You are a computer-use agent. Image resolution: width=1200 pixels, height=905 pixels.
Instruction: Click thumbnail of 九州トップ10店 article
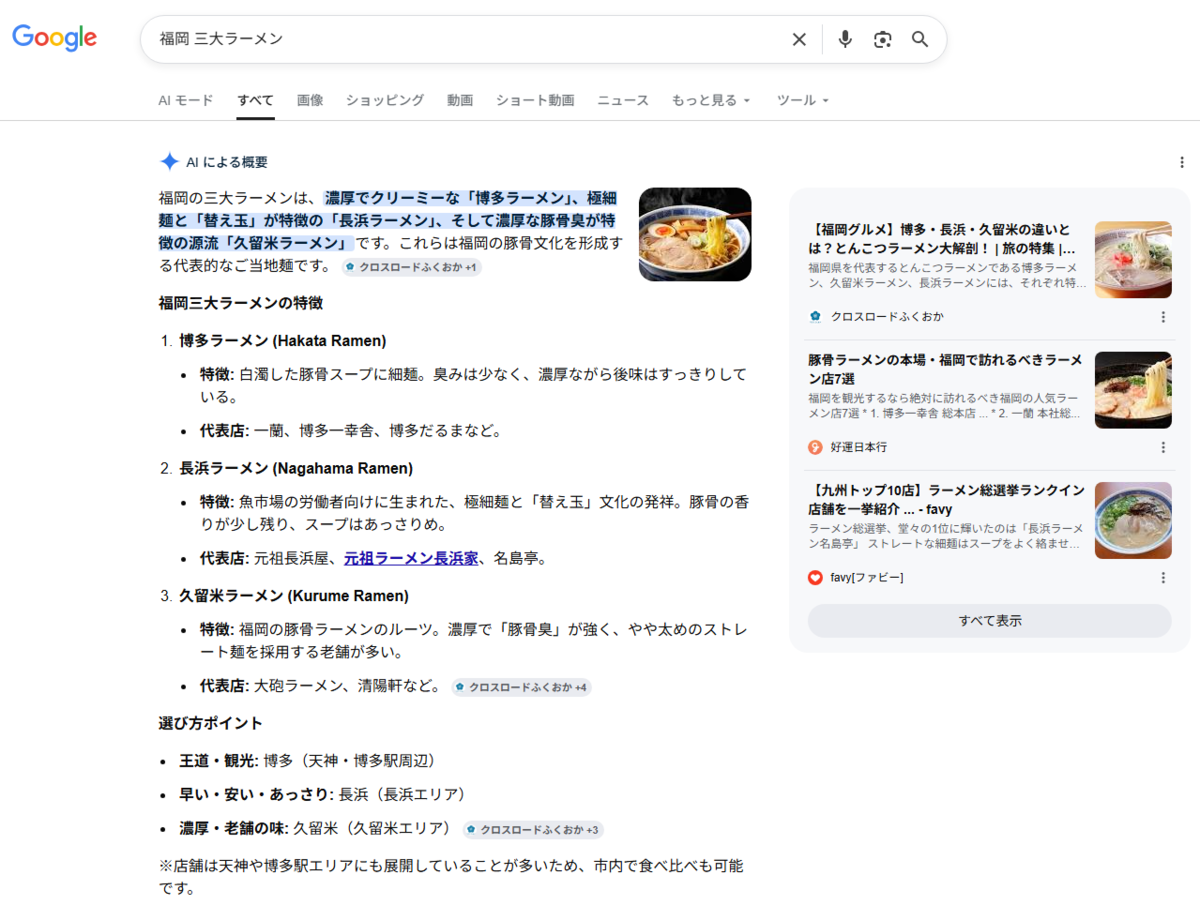click(x=1133, y=520)
